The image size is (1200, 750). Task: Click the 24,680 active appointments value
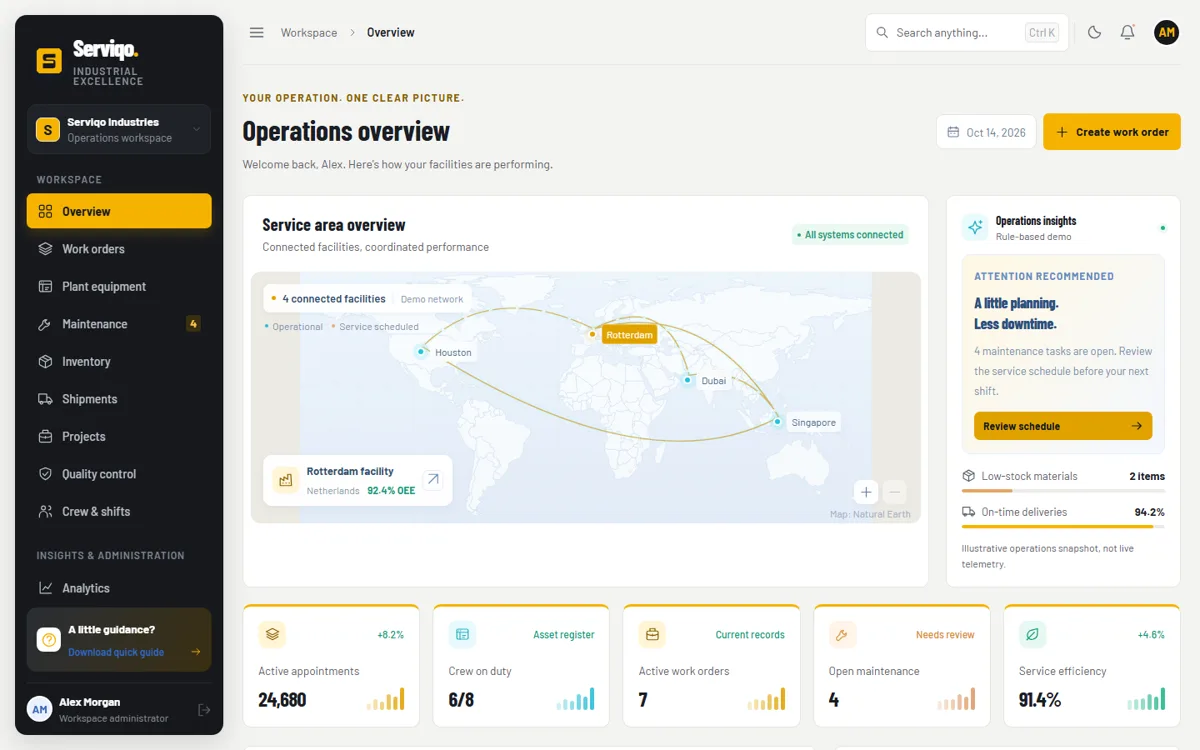pos(282,700)
